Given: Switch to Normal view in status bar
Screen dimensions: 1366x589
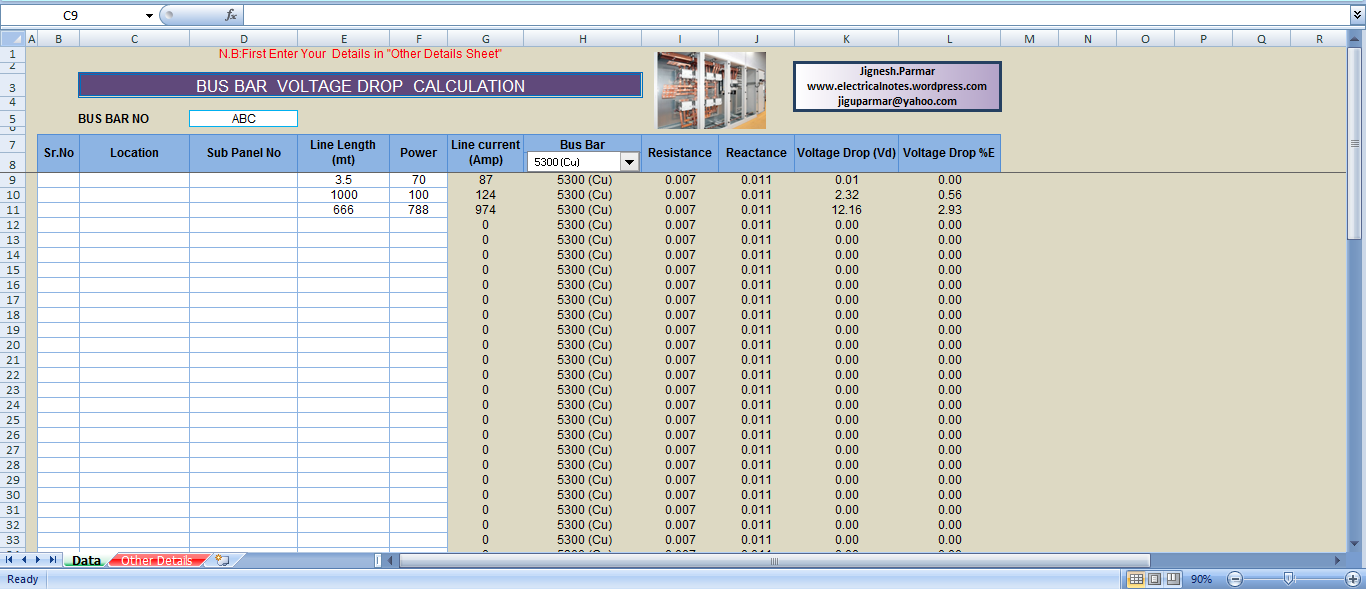Looking at the screenshot, I should 1136,579.
